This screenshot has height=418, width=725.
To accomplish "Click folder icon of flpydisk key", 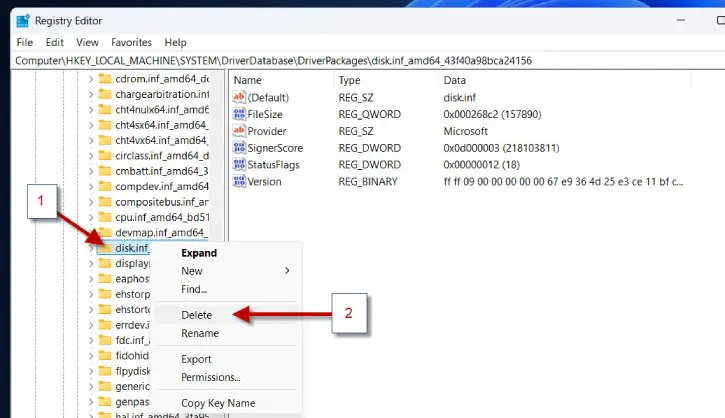I will (x=105, y=371).
